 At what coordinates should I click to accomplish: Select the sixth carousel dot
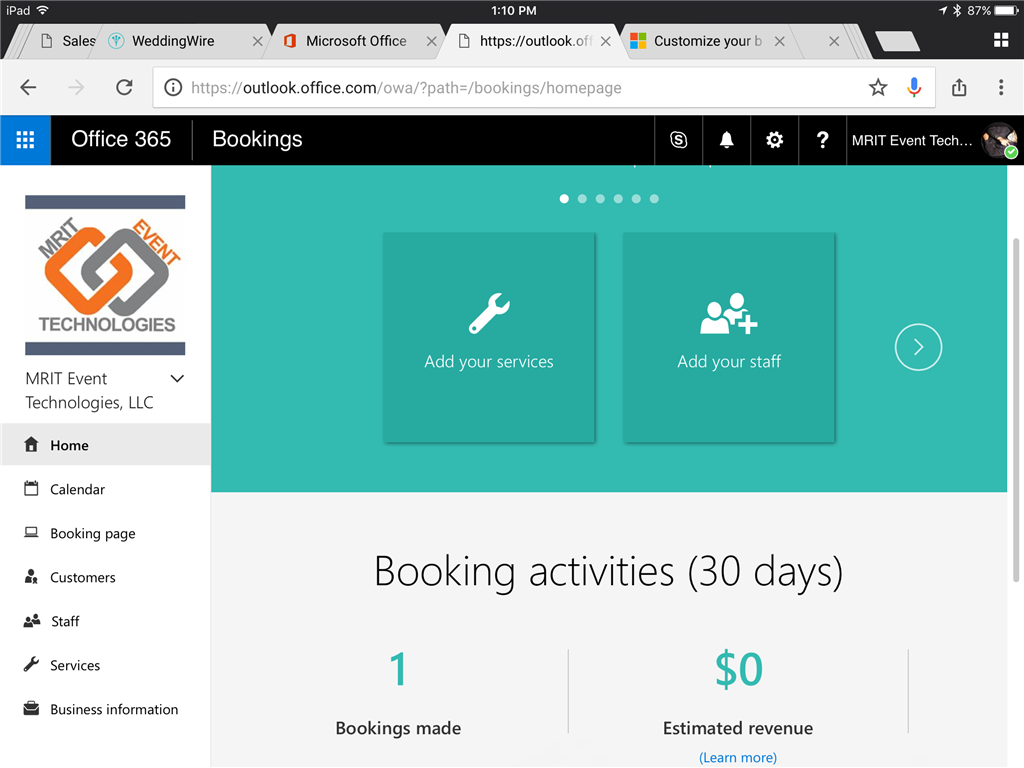point(654,199)
